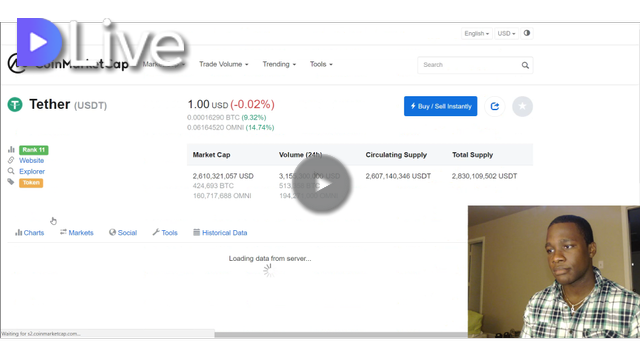The image size is (640, 360).
Task: Click the search magnifier icon
Action: [x=525, y=65]
